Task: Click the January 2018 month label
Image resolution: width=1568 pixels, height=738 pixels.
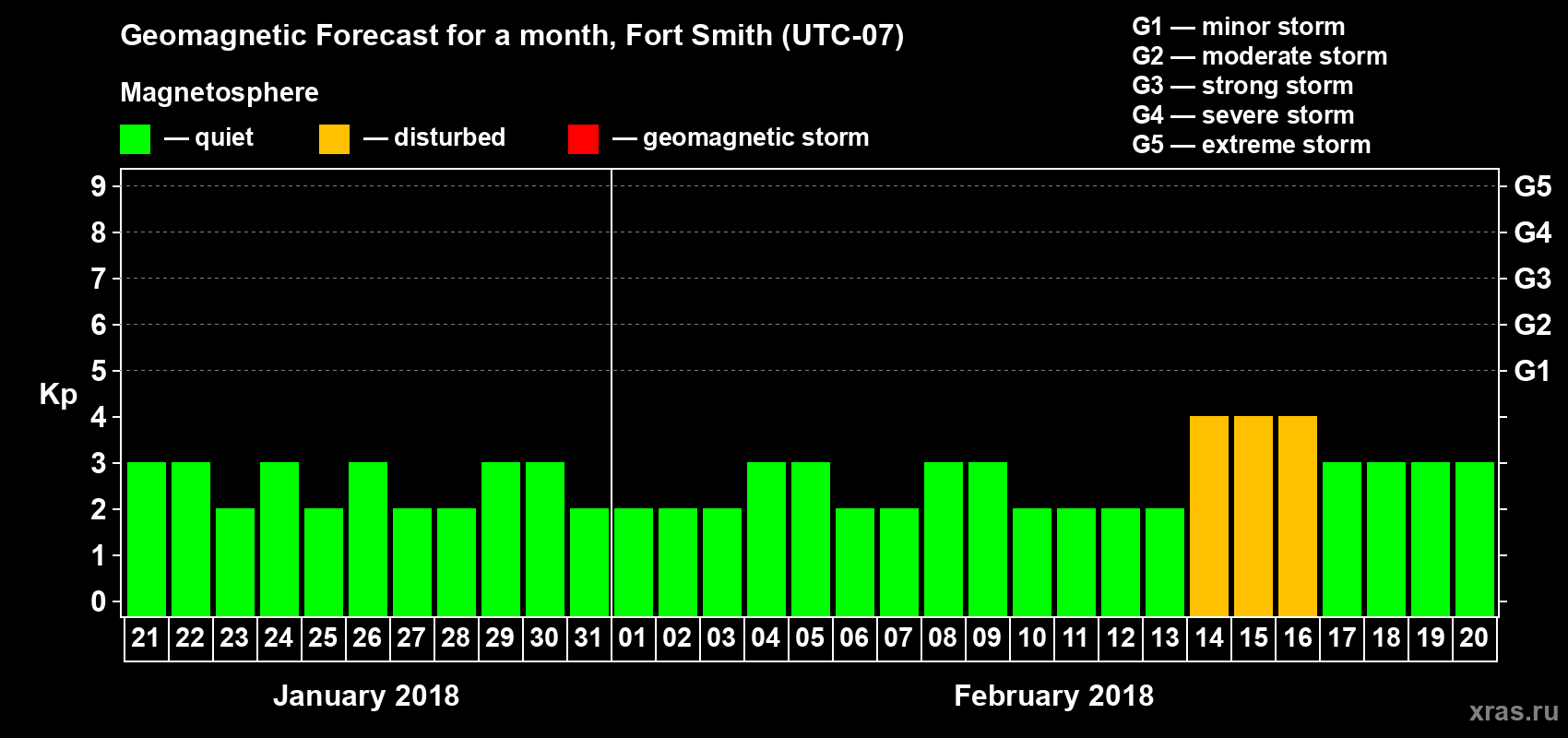Action: pyautogui.click(x=366, y=696)
